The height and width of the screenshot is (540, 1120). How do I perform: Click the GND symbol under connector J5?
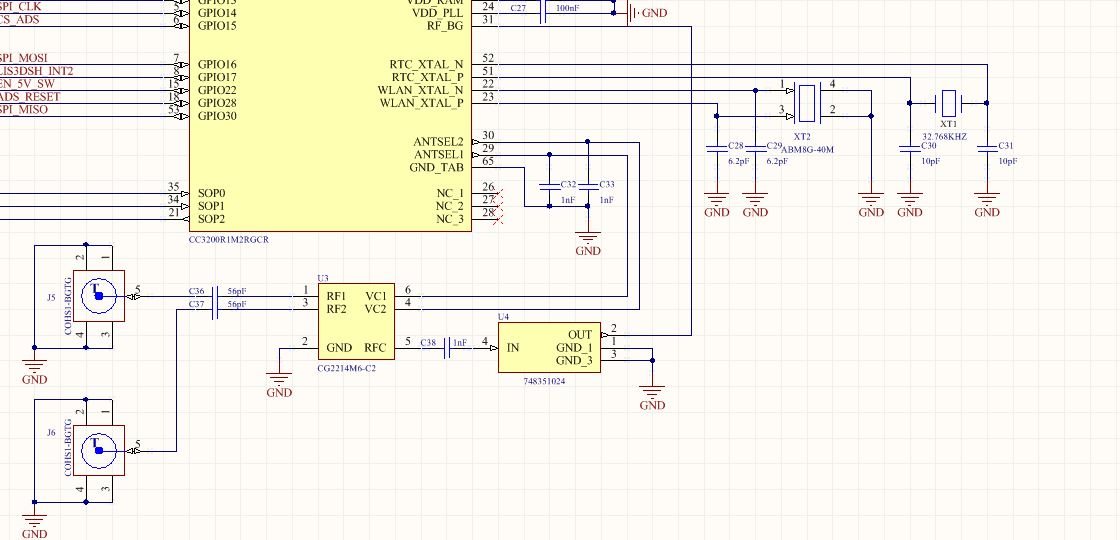point(34,371)
